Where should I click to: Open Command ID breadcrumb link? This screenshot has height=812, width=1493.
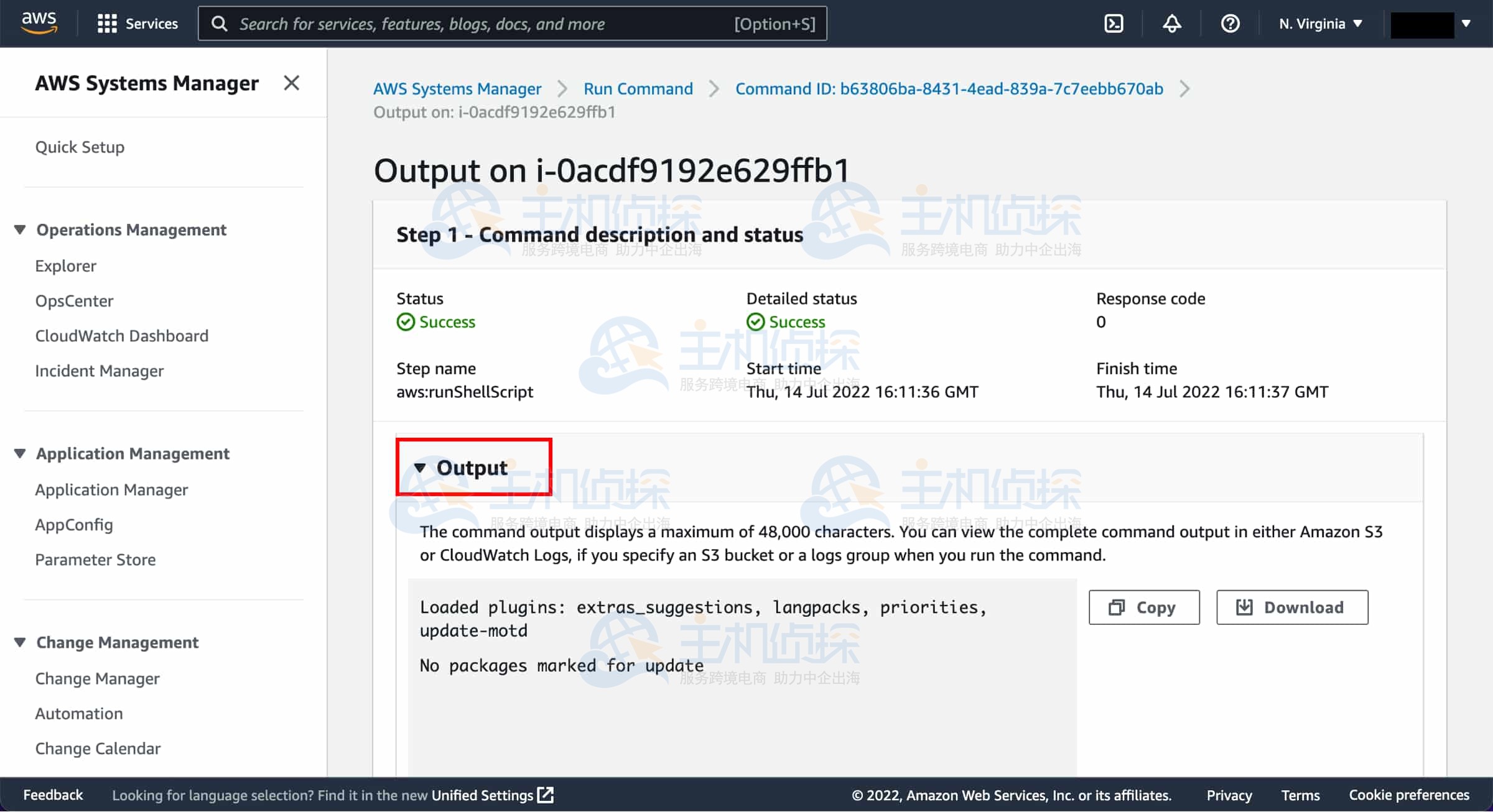click(949, 88)
